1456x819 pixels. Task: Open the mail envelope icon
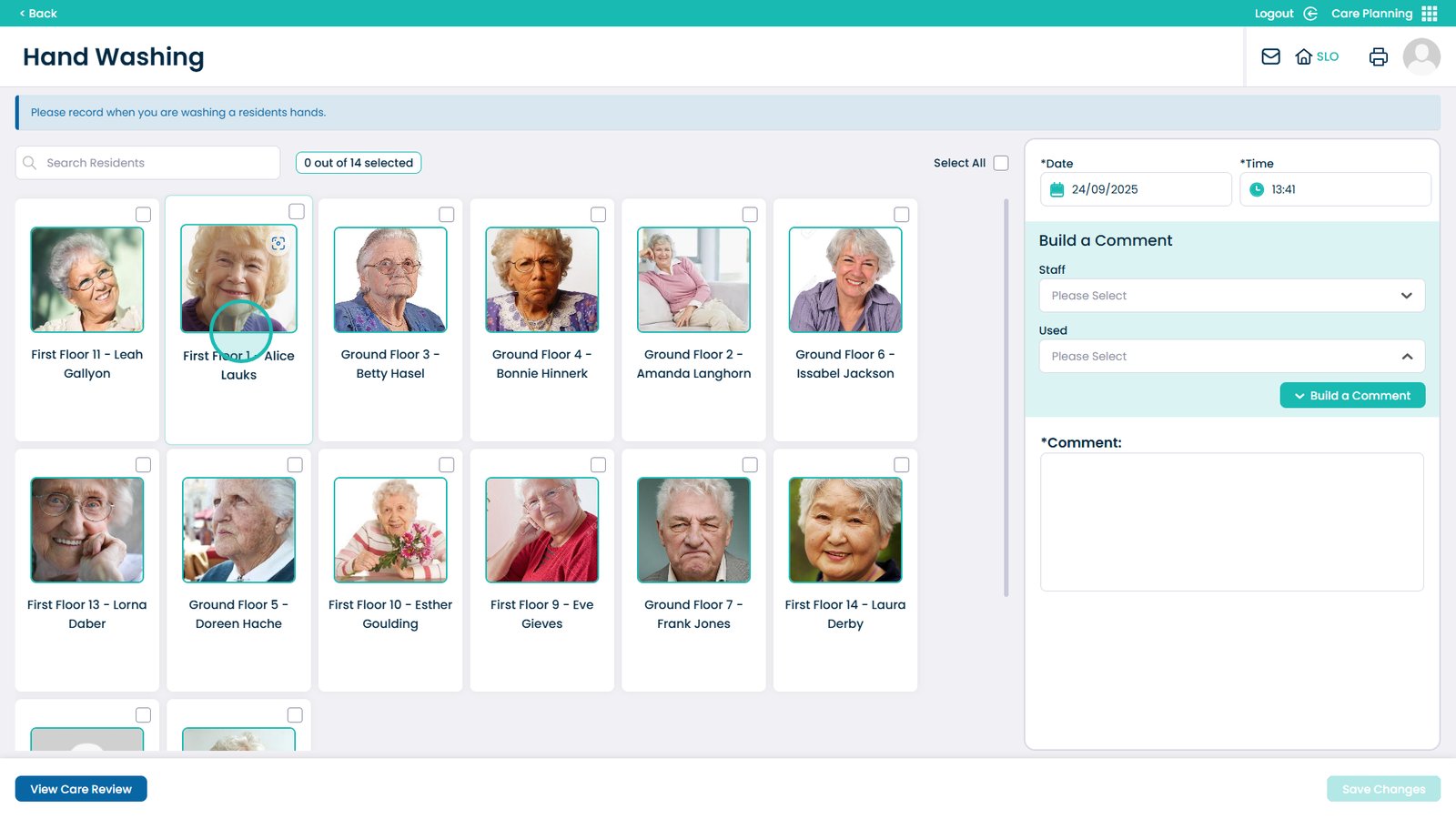pyautogui.click(x=1270, y=56)
